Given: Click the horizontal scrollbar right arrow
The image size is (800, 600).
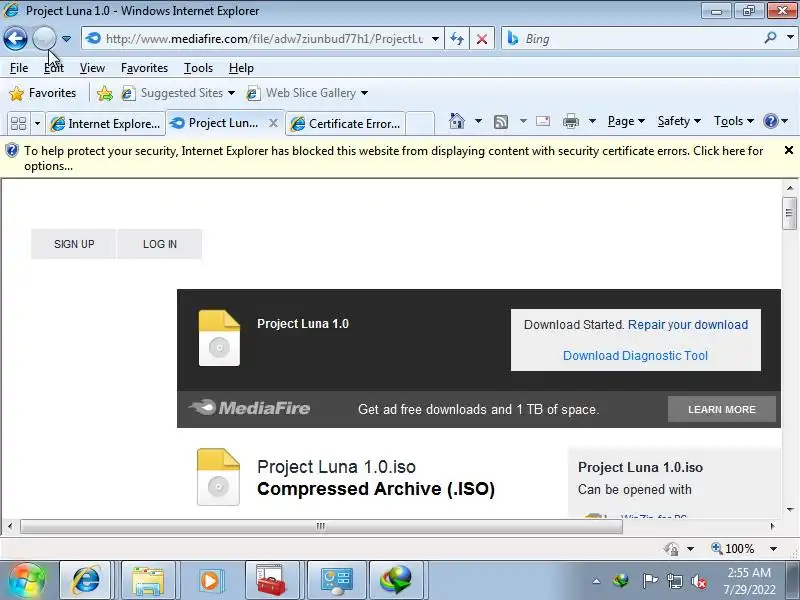Looking at the screenshot, I should coord(772,526).
